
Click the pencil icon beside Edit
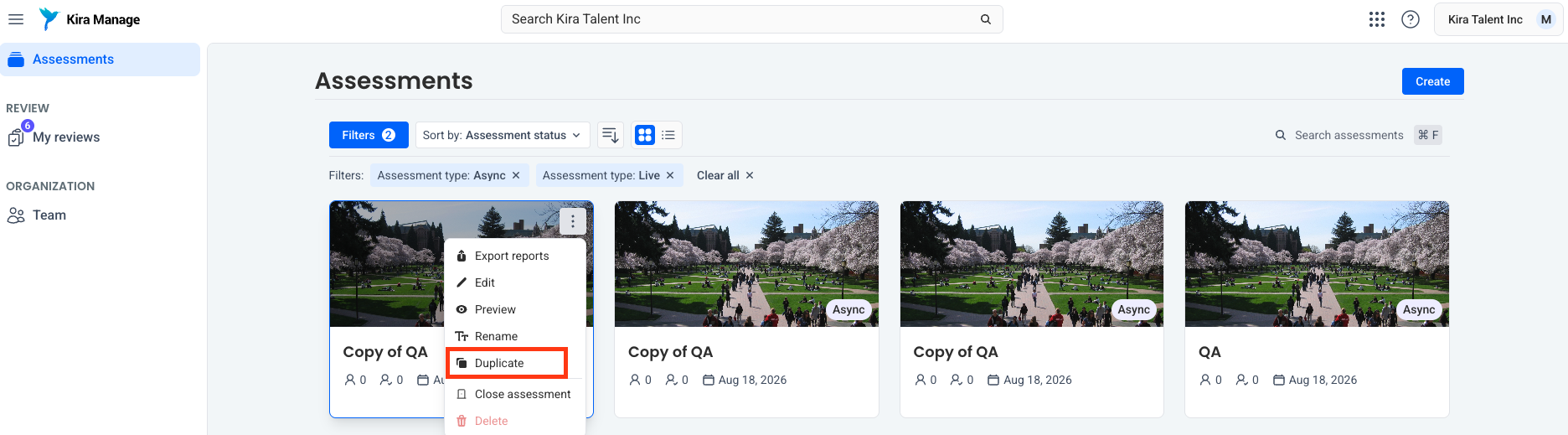(462, 282)
